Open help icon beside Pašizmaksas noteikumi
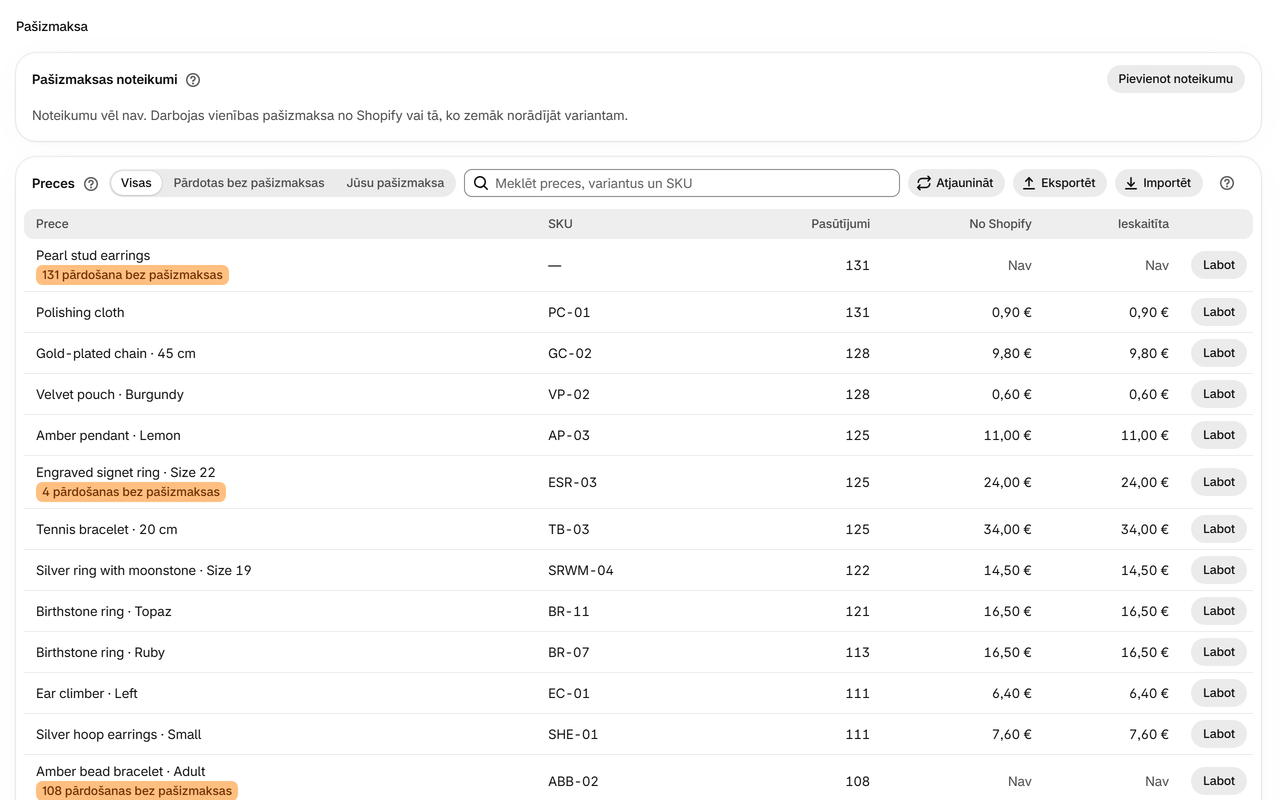Viewport: 1280px width, 800px height. 193,80
